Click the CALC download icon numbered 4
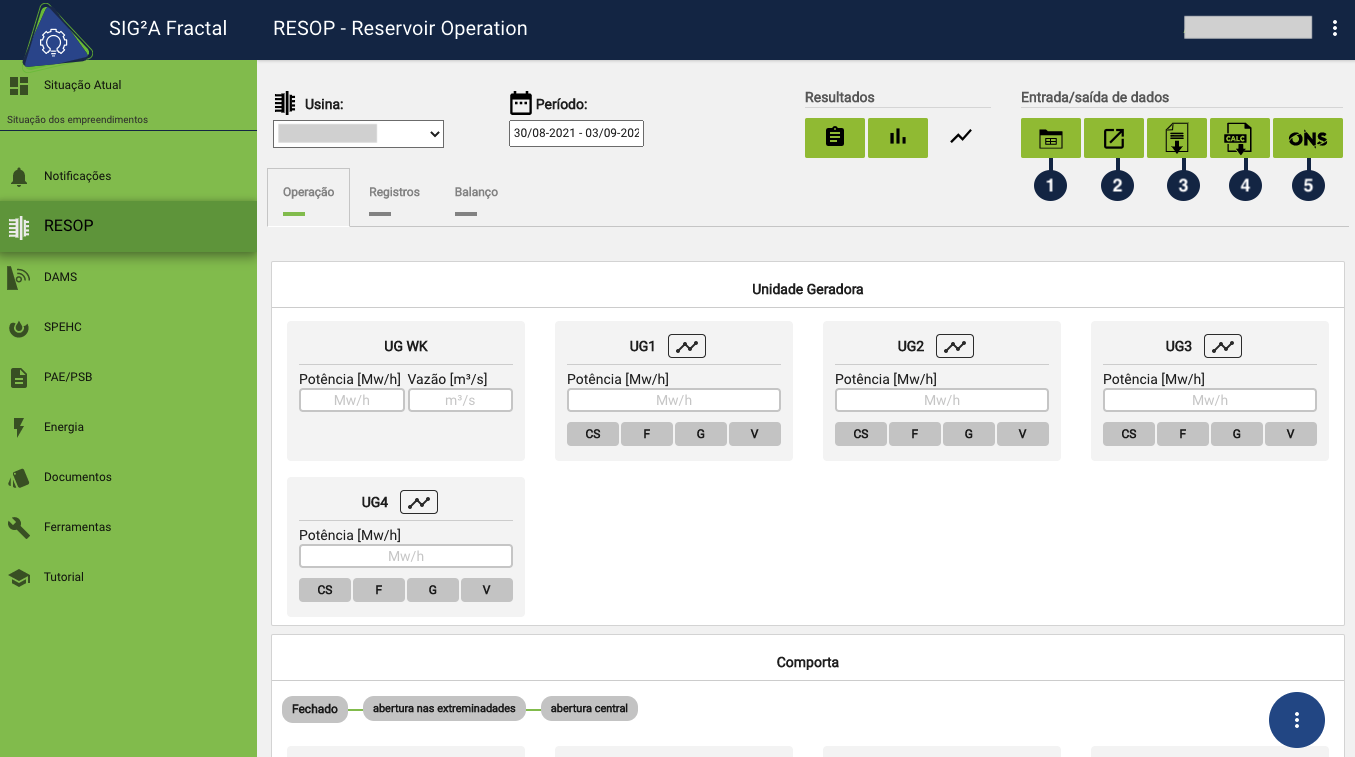 click(x=1239, y=139)
